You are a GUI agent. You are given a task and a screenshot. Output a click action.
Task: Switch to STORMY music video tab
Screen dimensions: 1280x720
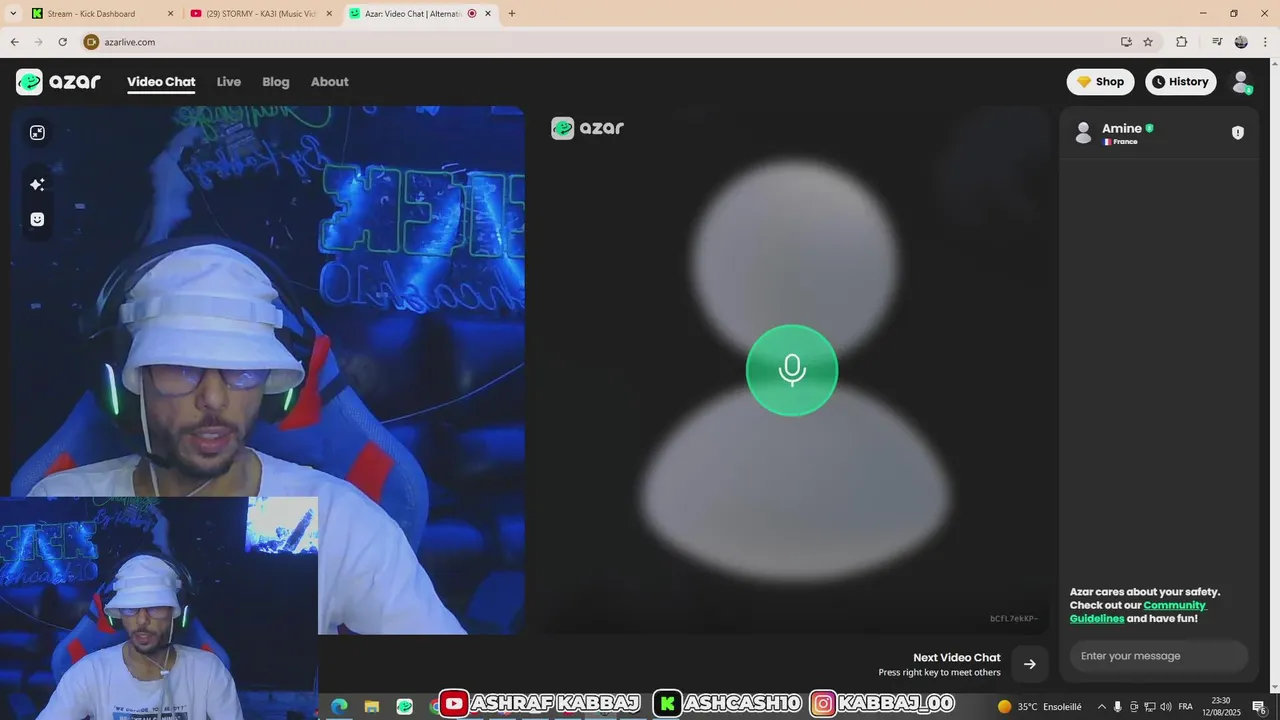click(x=262, y=14)
